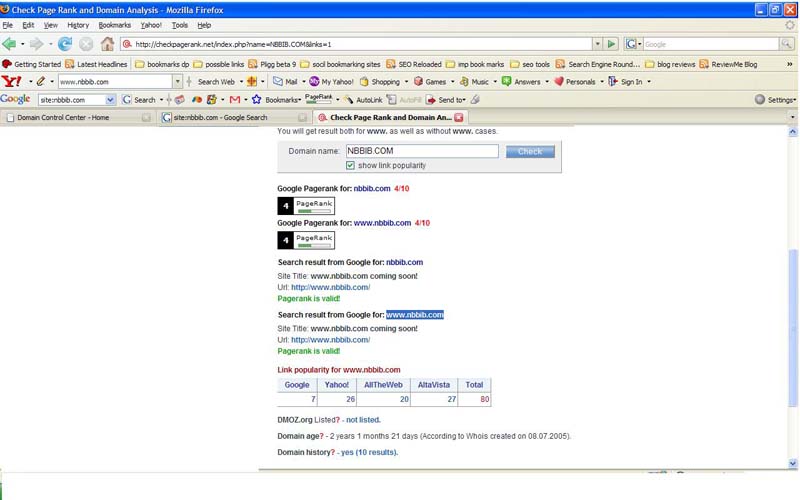800x500 pixels.
Task: Click the AutoLink button on Google toolbar
Action: (363, 100)
